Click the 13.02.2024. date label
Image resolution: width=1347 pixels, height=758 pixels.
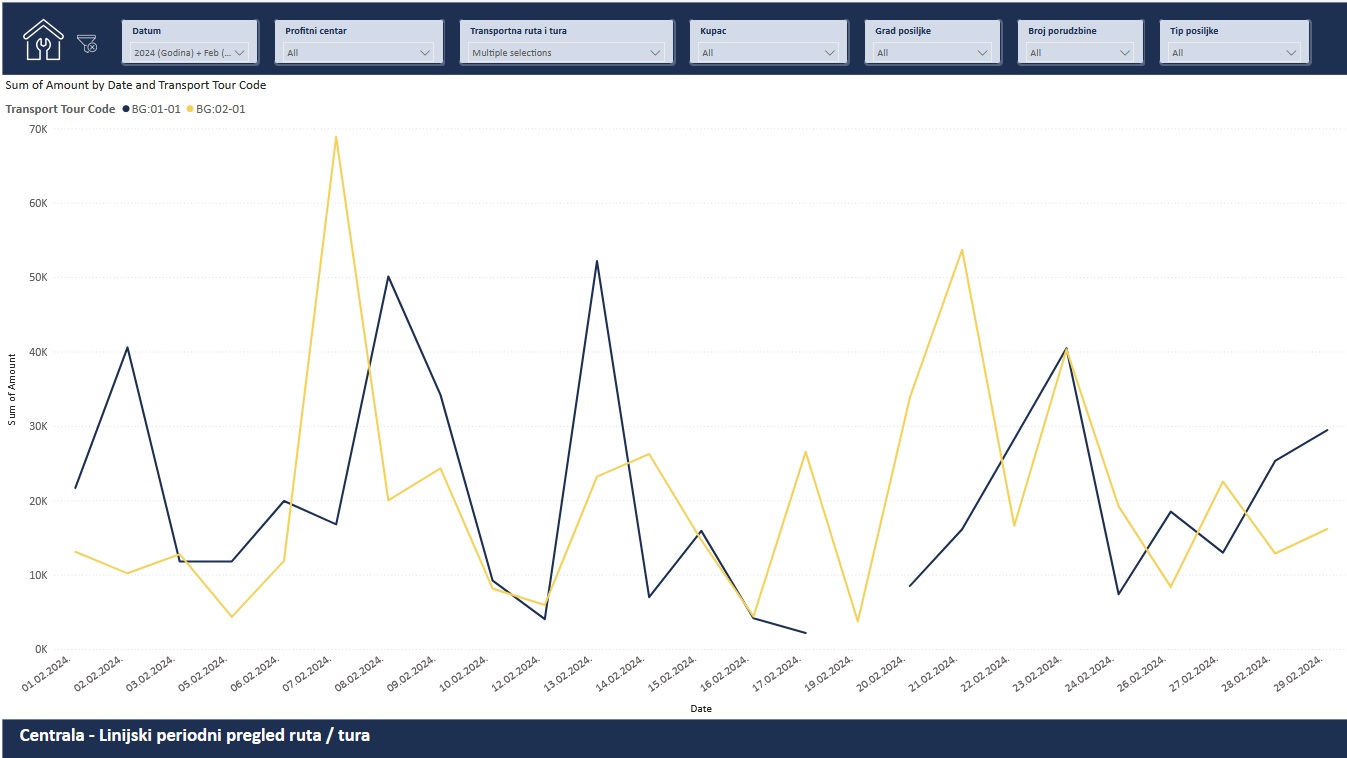pos(569,675)
